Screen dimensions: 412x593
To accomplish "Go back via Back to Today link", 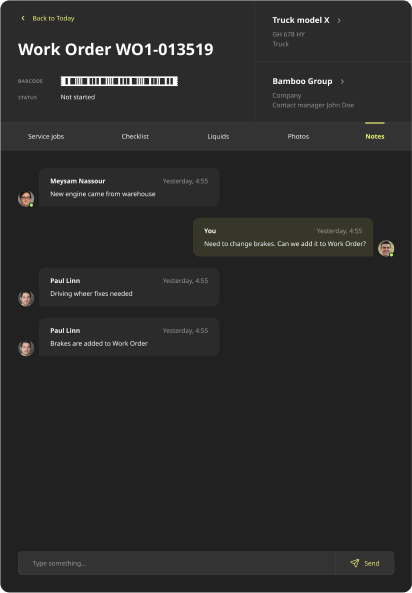I will point(53,18).
